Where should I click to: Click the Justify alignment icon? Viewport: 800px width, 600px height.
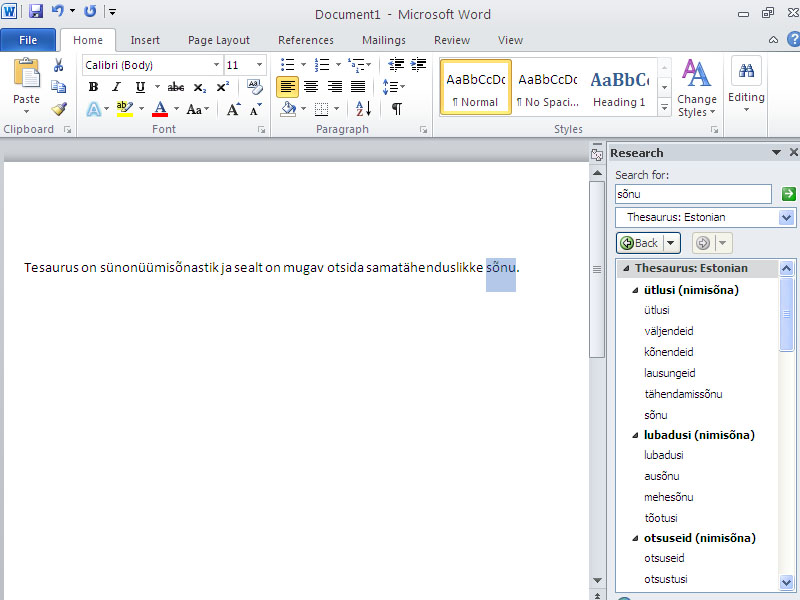(358, 87)
